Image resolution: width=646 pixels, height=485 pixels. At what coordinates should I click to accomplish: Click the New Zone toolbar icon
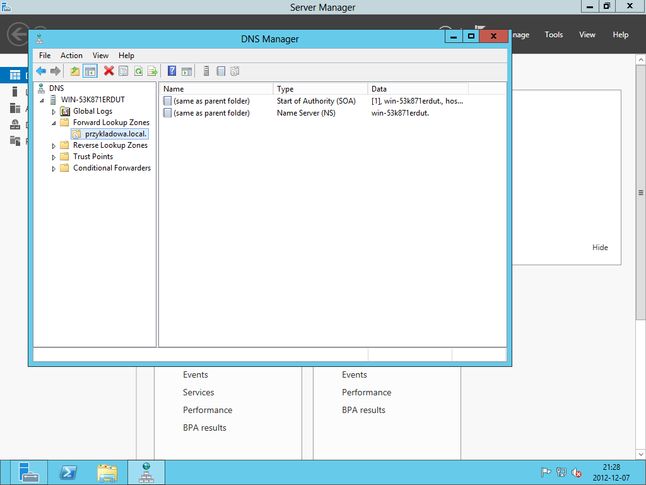(221, 71)
